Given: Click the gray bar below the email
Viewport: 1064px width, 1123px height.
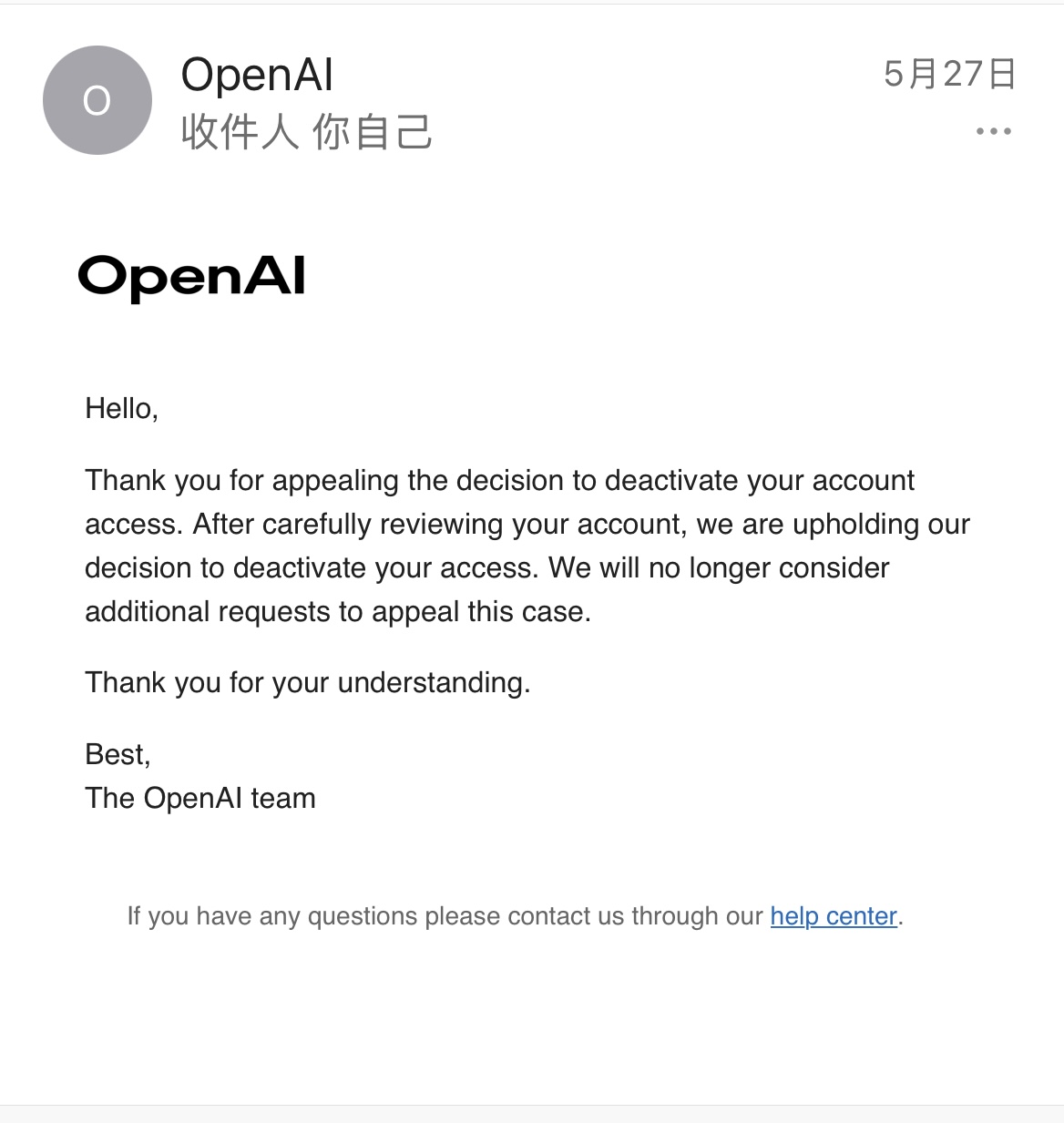Looking at the screenshot, I should click(x=532, y=1114).
